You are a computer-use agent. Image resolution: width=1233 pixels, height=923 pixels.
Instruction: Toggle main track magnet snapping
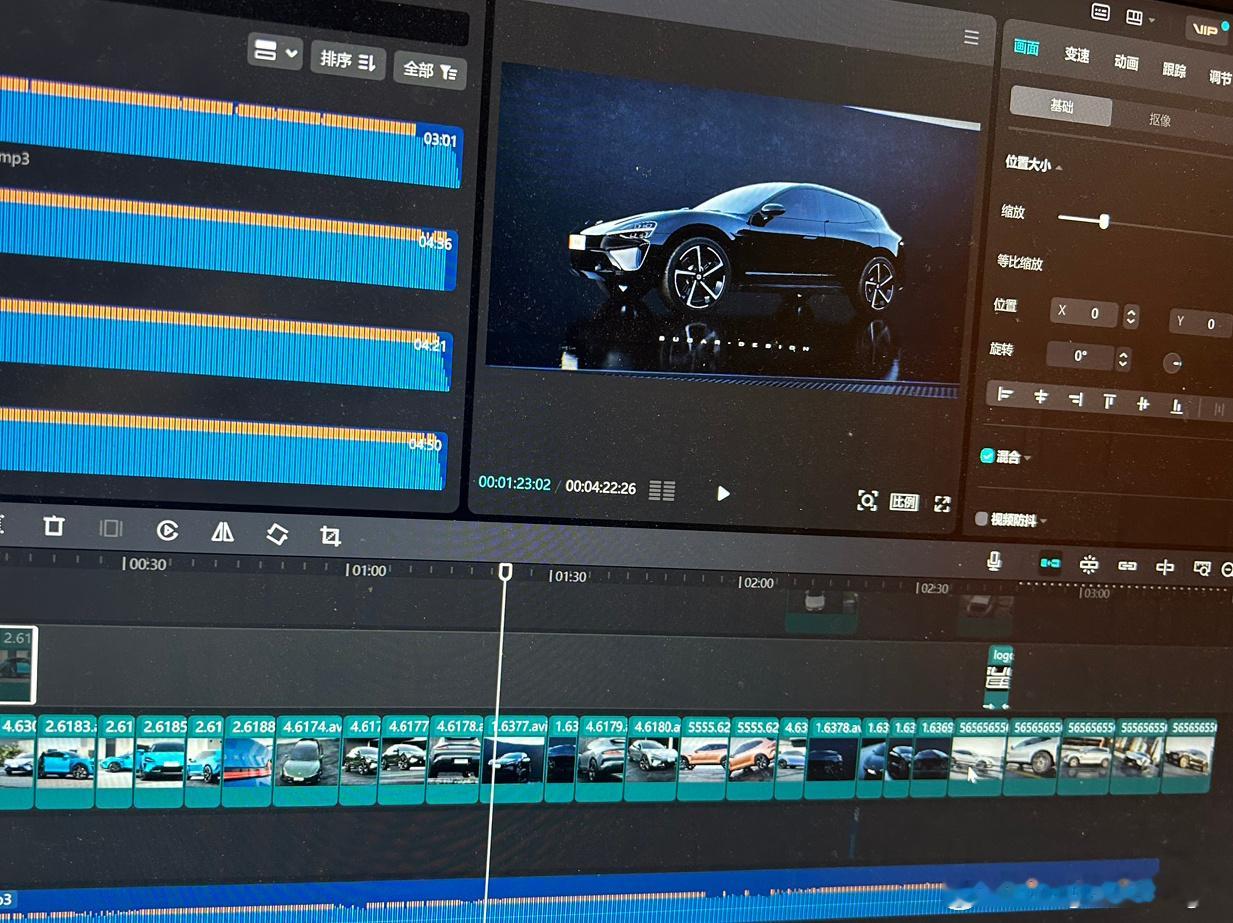tap(1050, 563)
